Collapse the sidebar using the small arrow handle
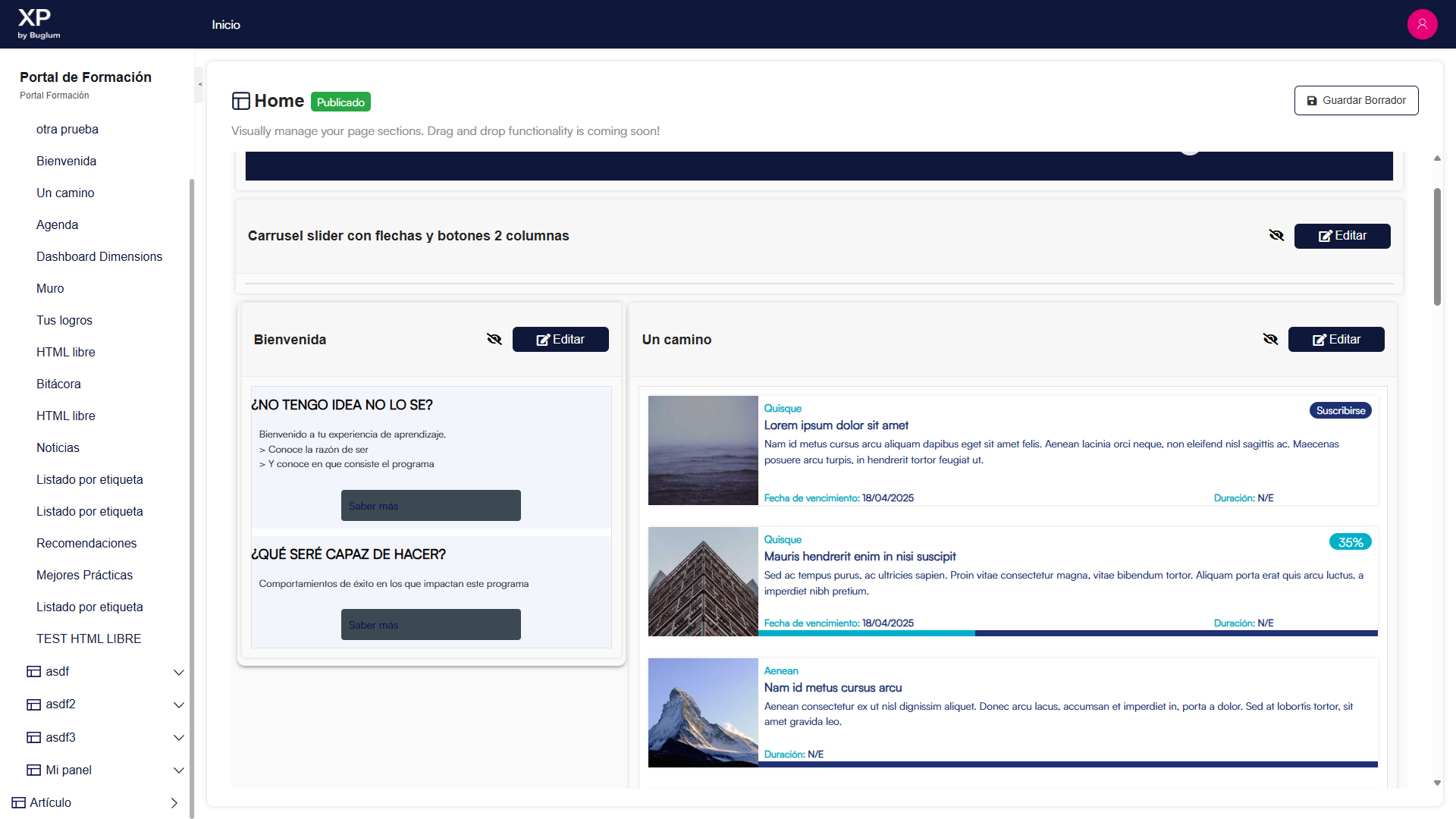1456x819 pixels. pos(199,84)
